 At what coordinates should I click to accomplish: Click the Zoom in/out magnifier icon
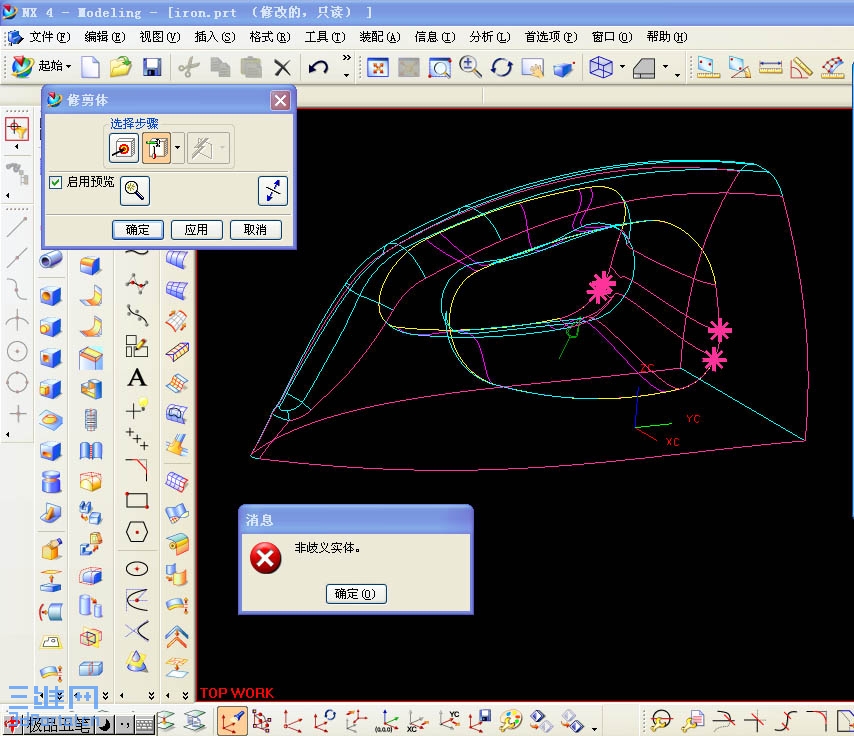tap(470, 68)
